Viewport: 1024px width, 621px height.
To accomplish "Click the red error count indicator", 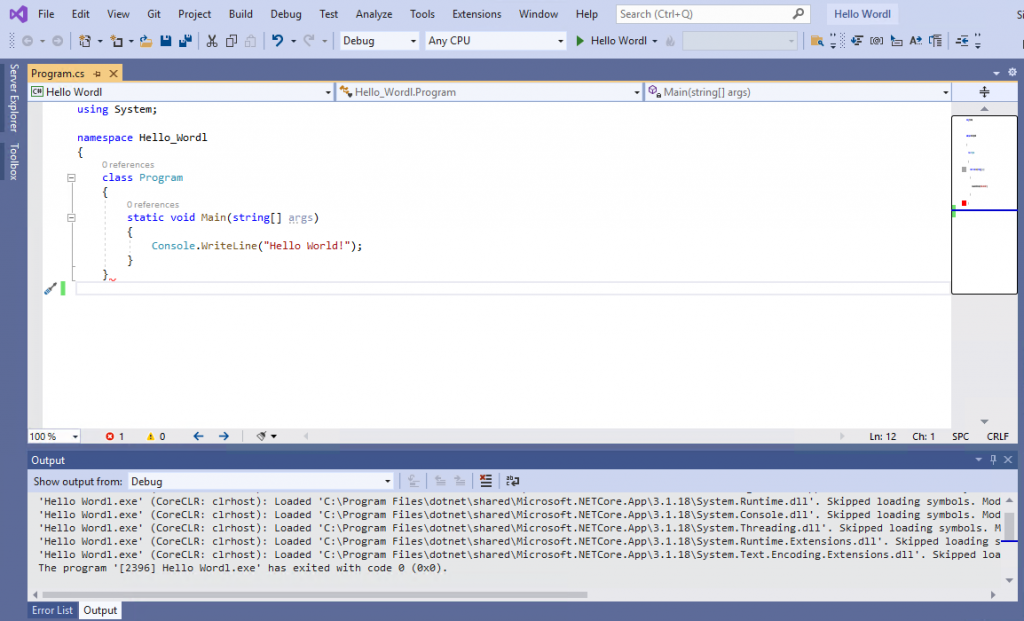I will click(x=115, y=436).
